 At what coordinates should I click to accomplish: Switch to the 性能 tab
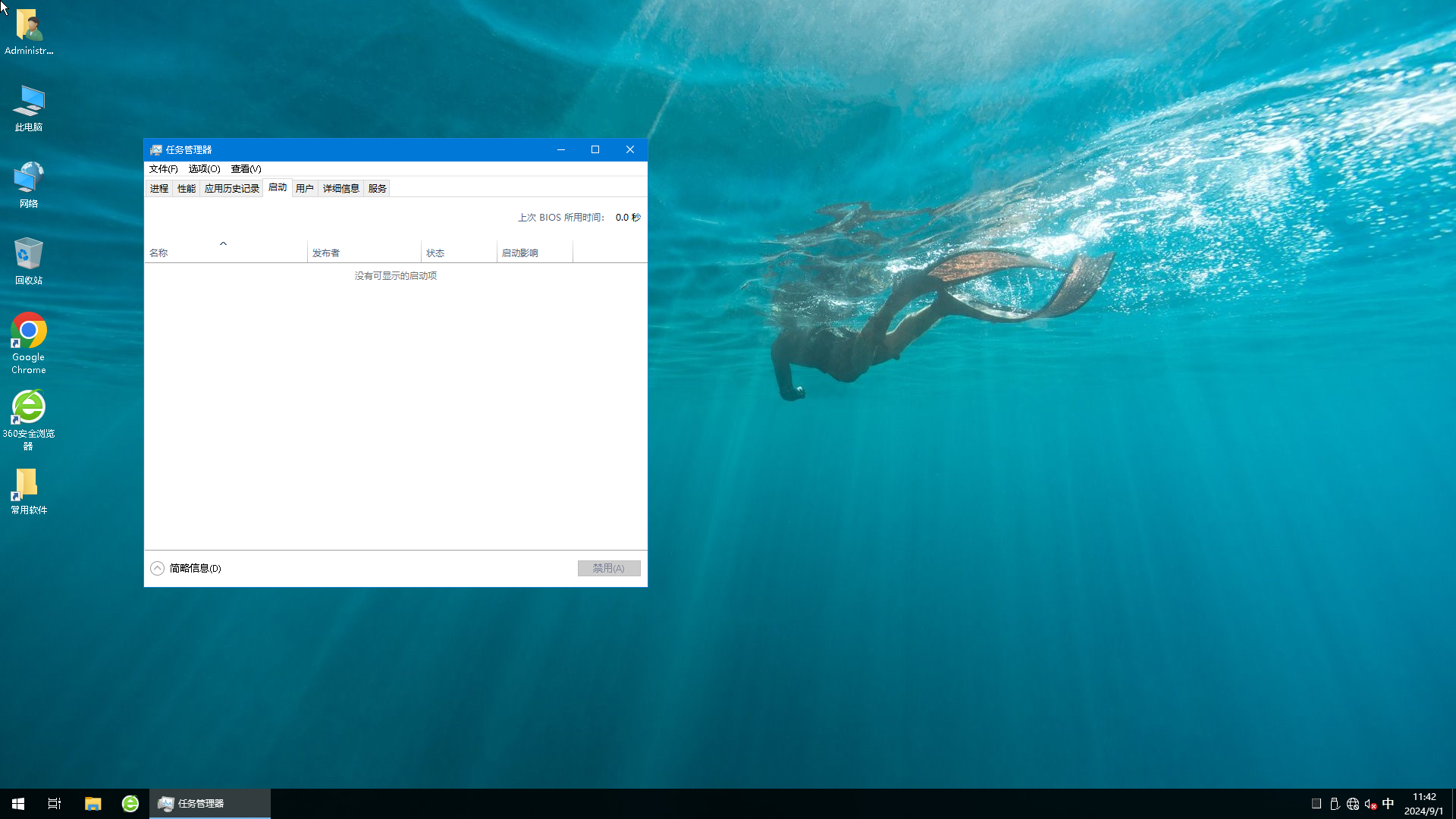click(x=187, y=189)
